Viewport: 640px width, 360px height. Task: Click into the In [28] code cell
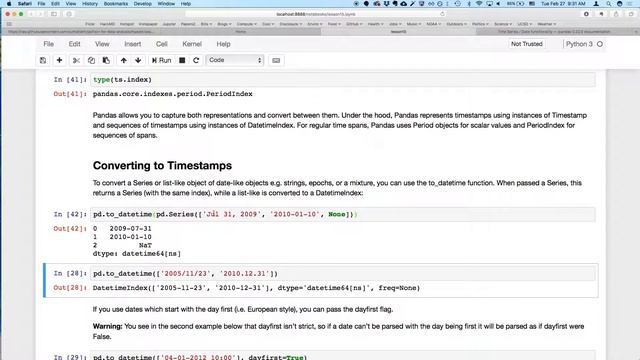342,273
